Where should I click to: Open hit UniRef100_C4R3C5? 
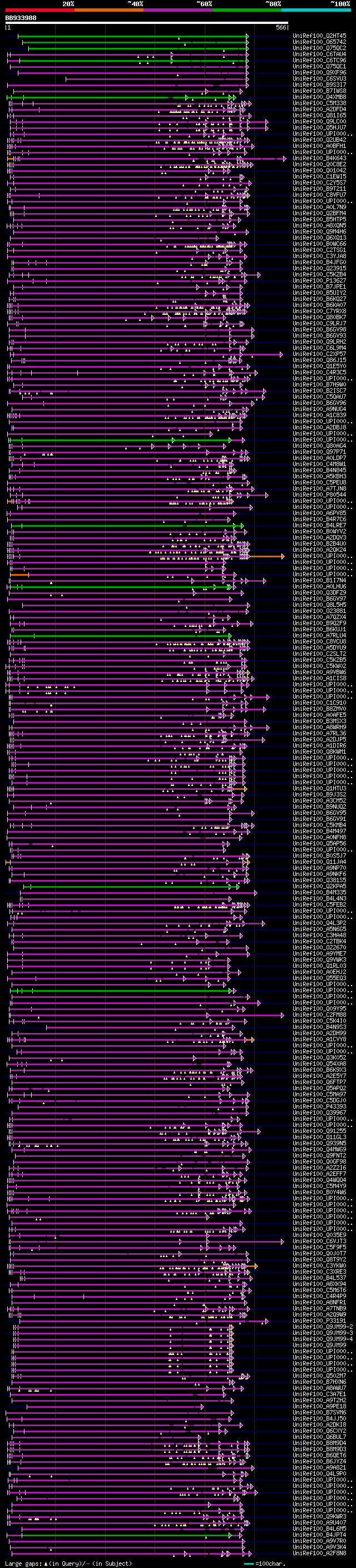click(319, 372)
